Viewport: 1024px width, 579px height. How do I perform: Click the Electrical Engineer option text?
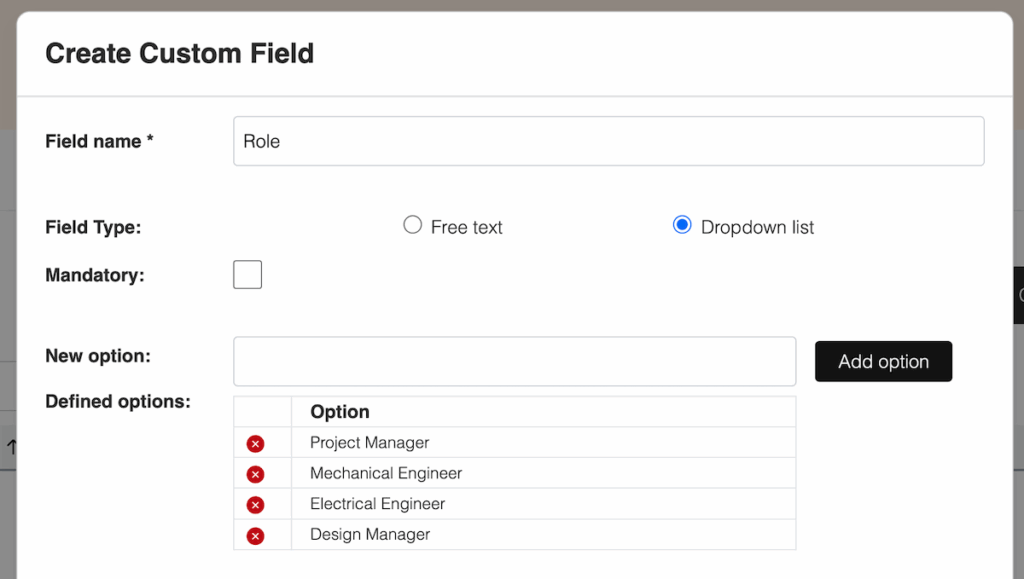(x=377, y=504)
